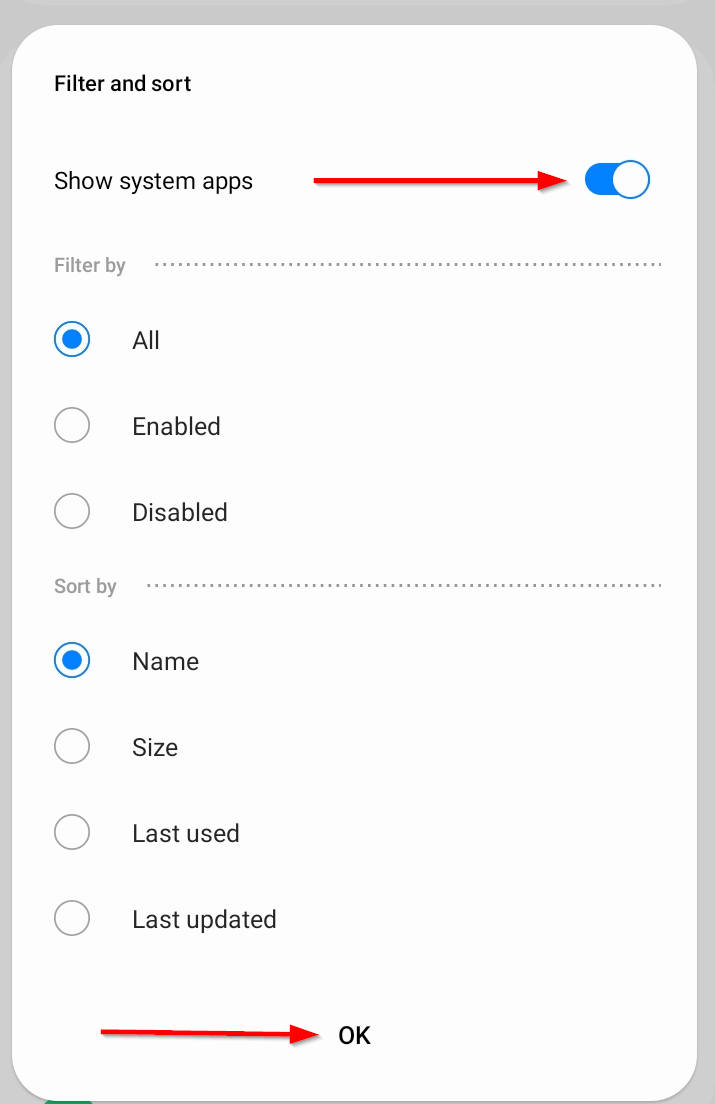This screenshot has height=1104, width=715.
Task: Select the Size sort radio button circle
Action: pos(72,747)
